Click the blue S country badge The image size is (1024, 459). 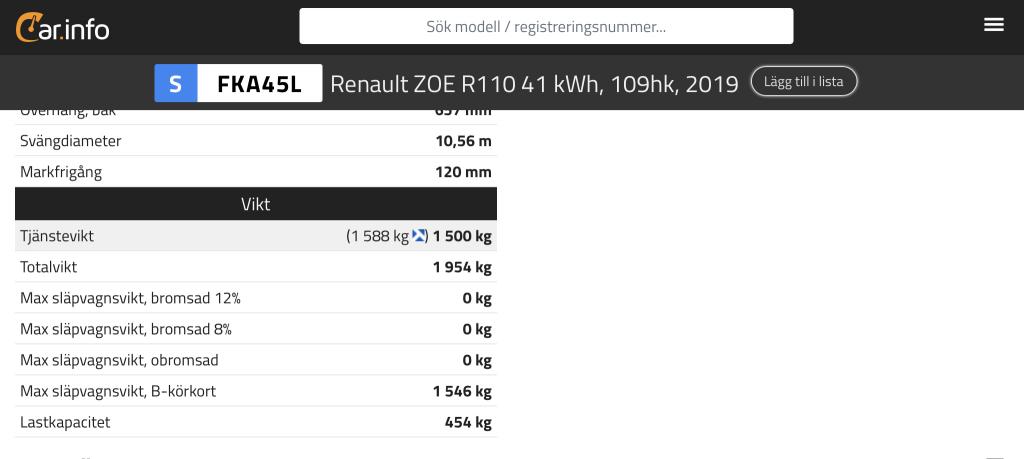[176, 83]
